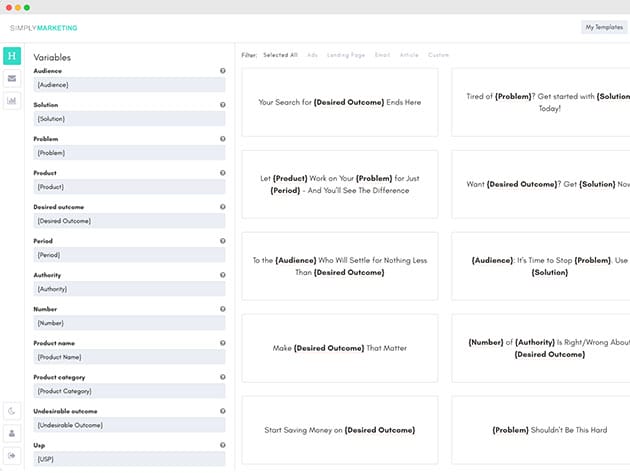
Task: Select the "Start Saving Money" headline card
Action: pyautogui.click(x=340, y=430)
